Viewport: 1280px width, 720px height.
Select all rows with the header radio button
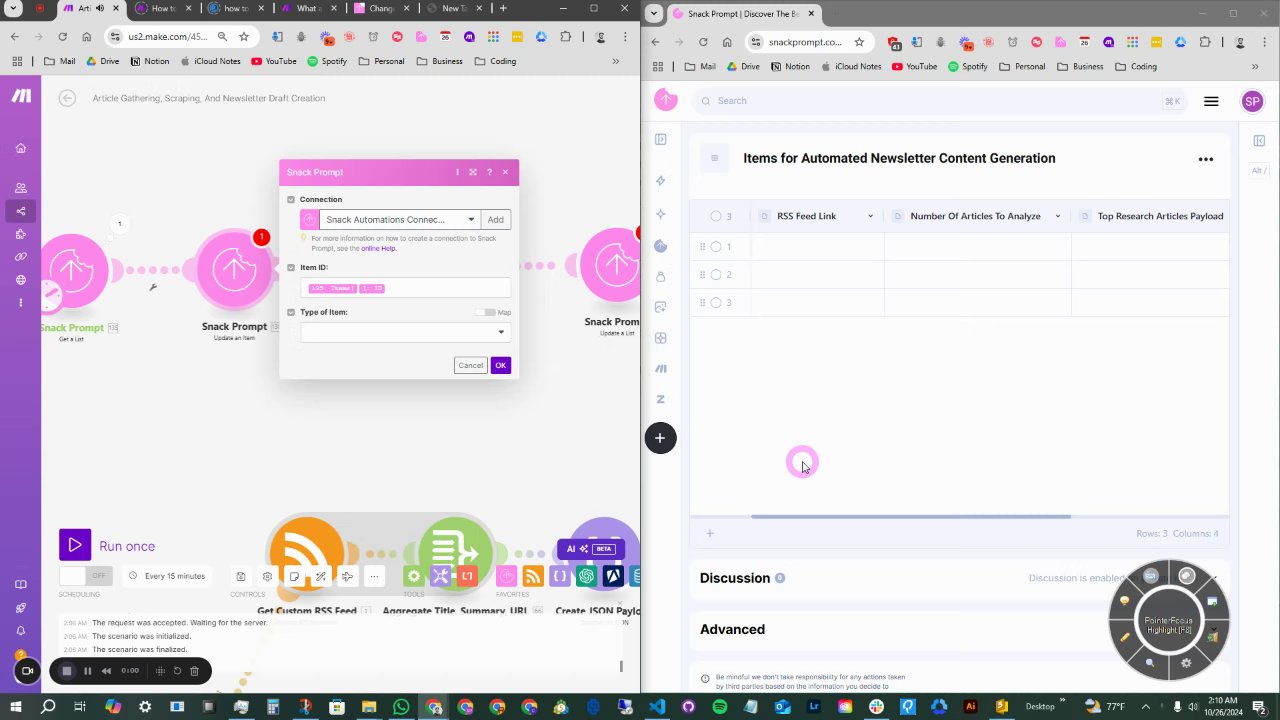point(716,216)
